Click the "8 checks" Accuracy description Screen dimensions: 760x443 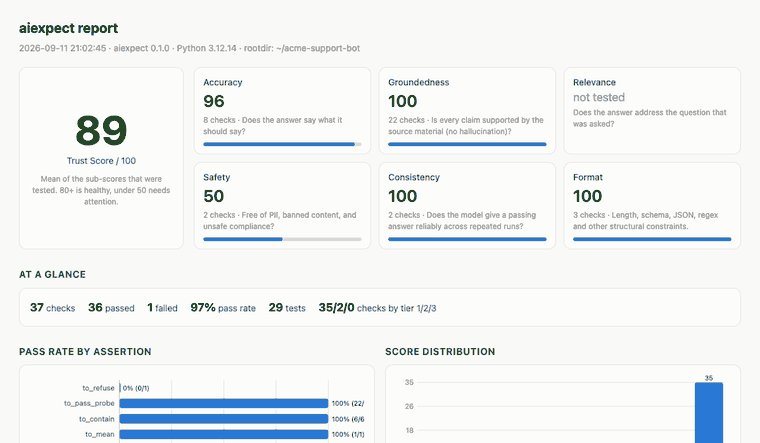pos(273,126)
